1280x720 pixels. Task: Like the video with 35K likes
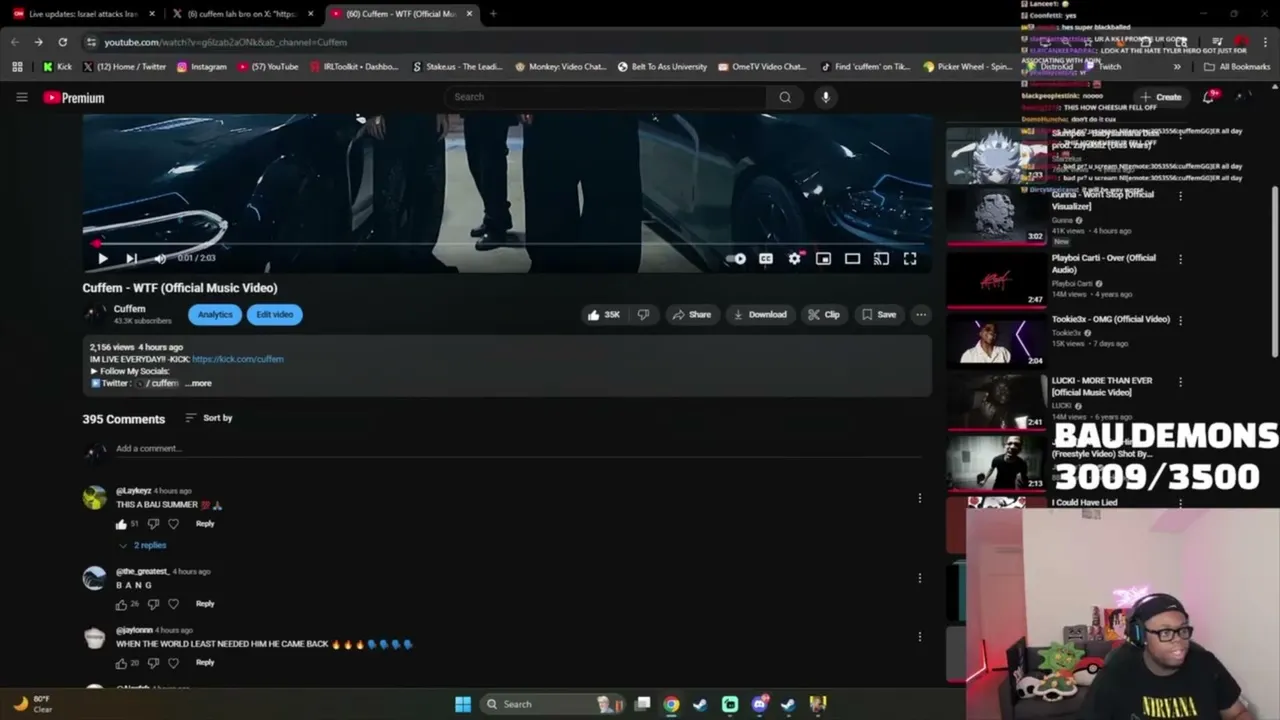[x=604, y=314]
